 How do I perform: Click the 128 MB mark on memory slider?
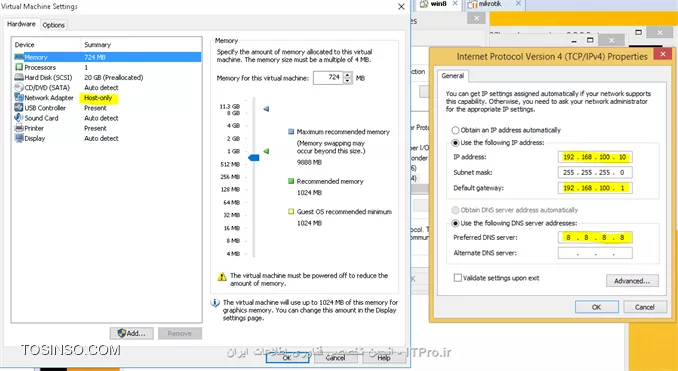pyautogui.click(x=230, y=189)
